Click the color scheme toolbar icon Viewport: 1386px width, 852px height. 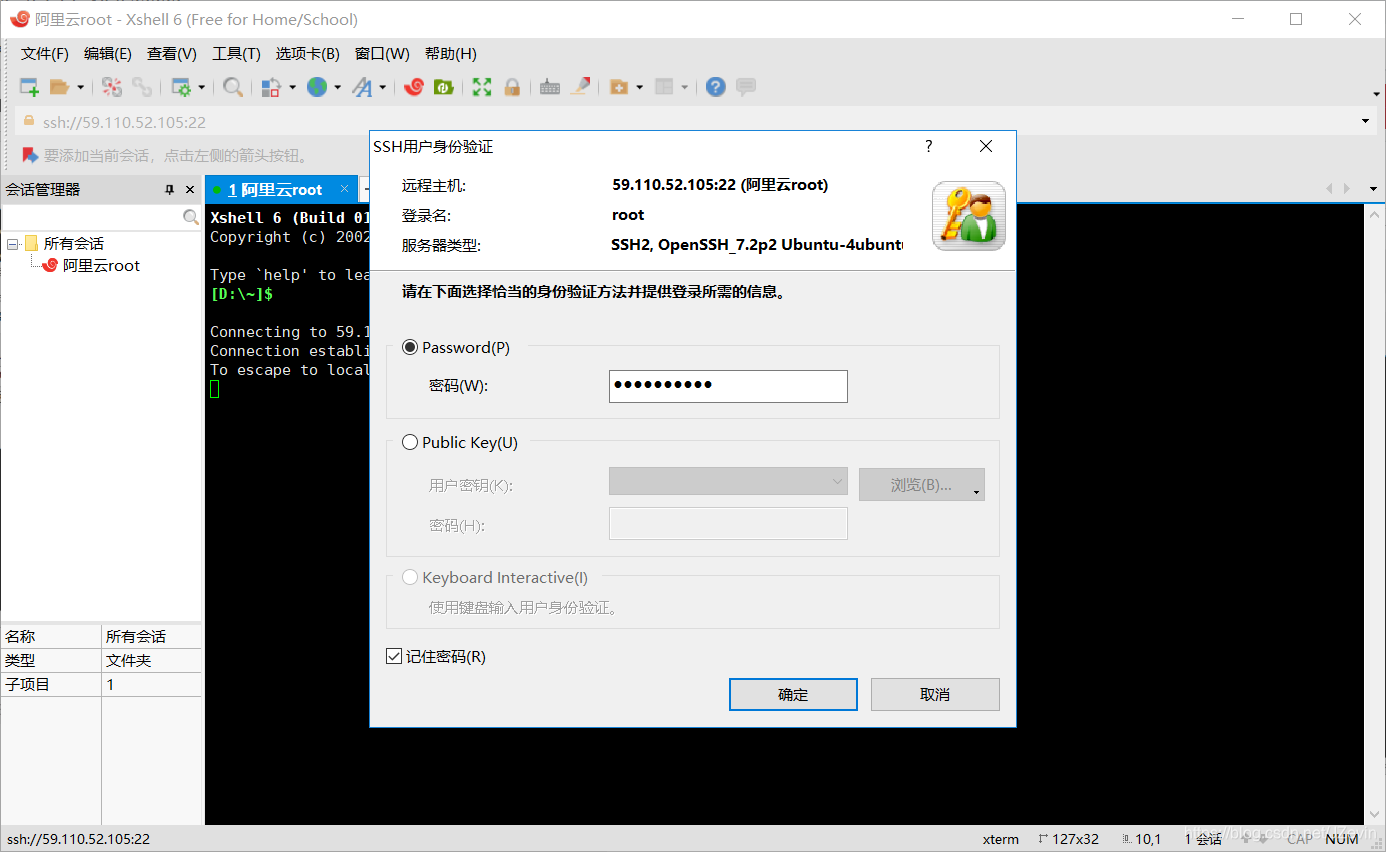tap(271, 87)
